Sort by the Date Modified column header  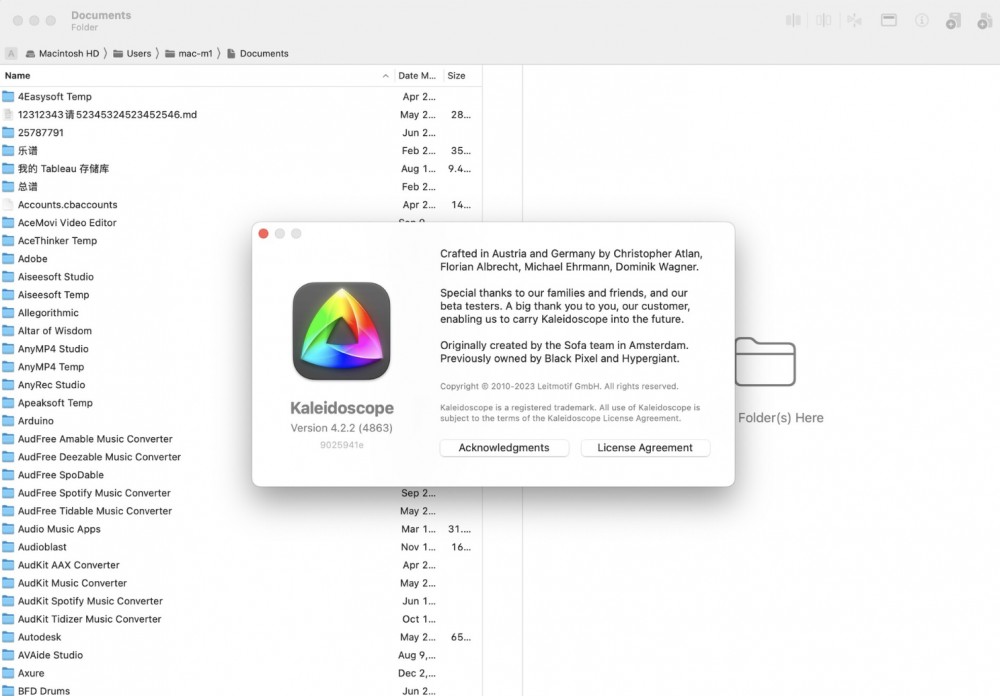coord(417,75)
